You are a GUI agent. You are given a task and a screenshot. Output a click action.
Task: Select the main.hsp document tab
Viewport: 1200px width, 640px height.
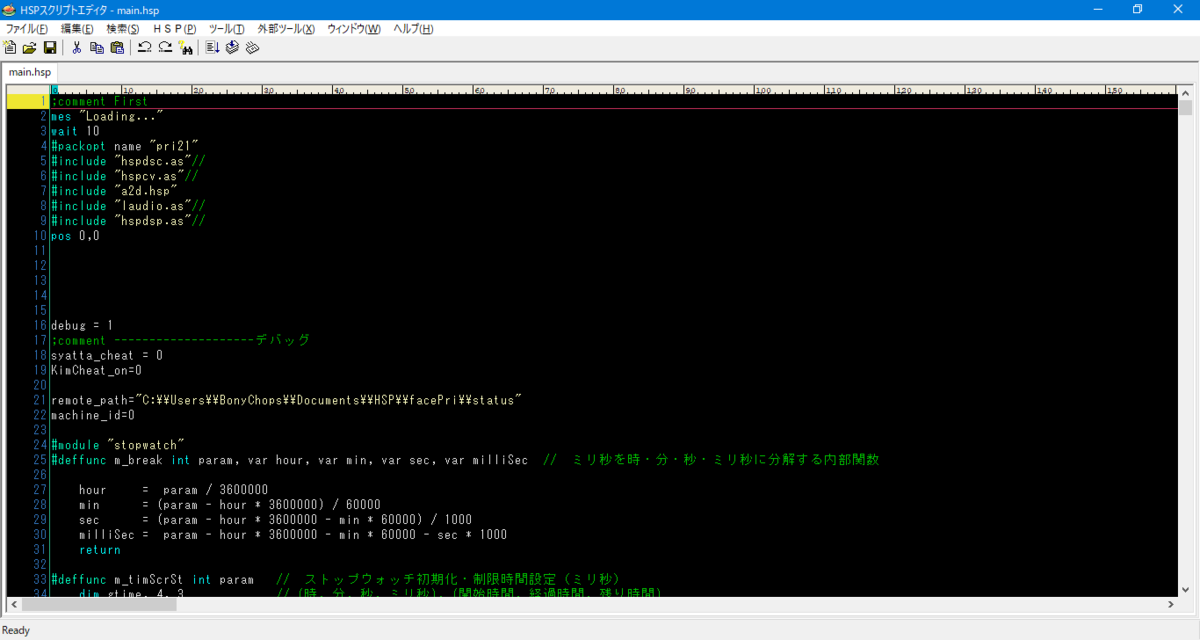coord(30,72)
